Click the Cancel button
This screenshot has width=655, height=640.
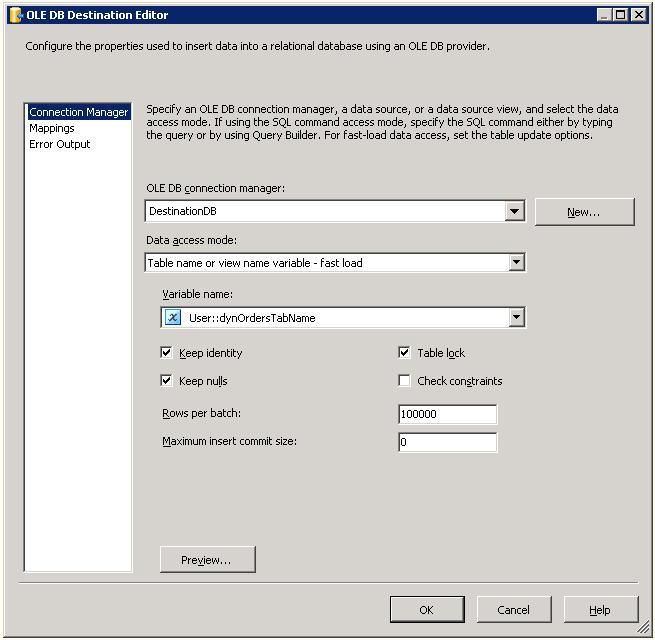tap(514, 610)
